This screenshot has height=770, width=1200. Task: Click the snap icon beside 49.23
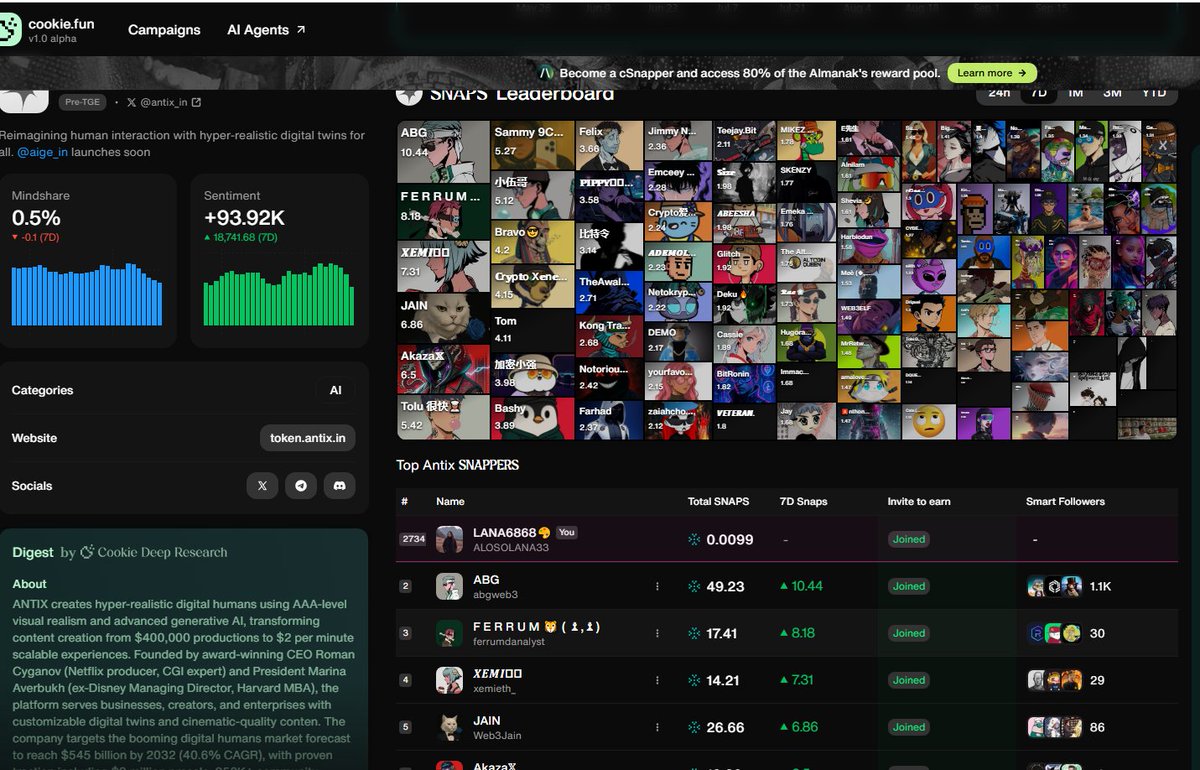(695, 586)
